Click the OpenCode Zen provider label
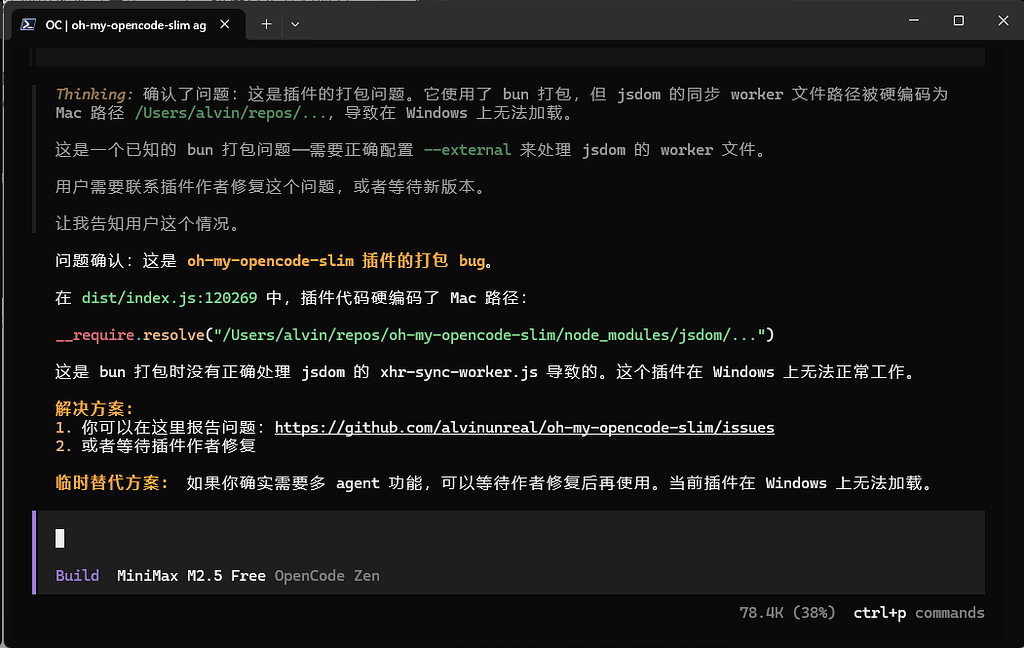Screen dimensions: 1024x648 click(x=327, y=575)
